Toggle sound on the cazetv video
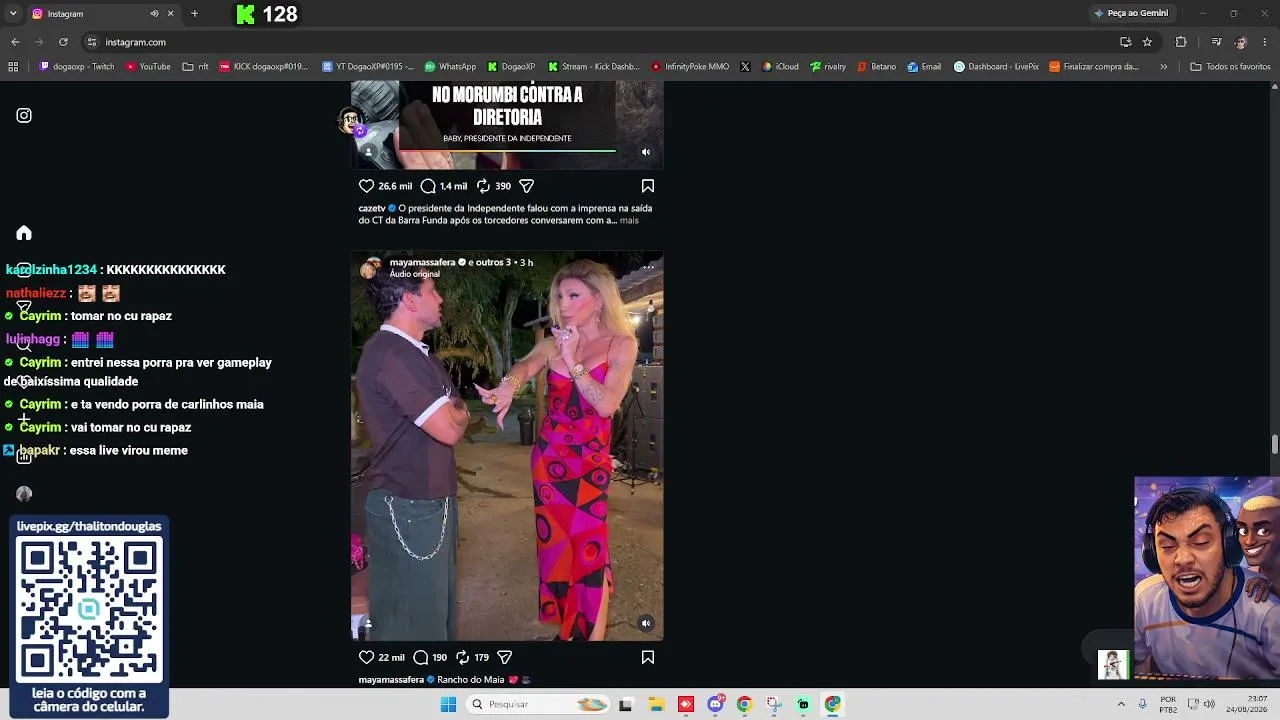This screenshot has height=720, width=1280. click(x=646, y=152)
